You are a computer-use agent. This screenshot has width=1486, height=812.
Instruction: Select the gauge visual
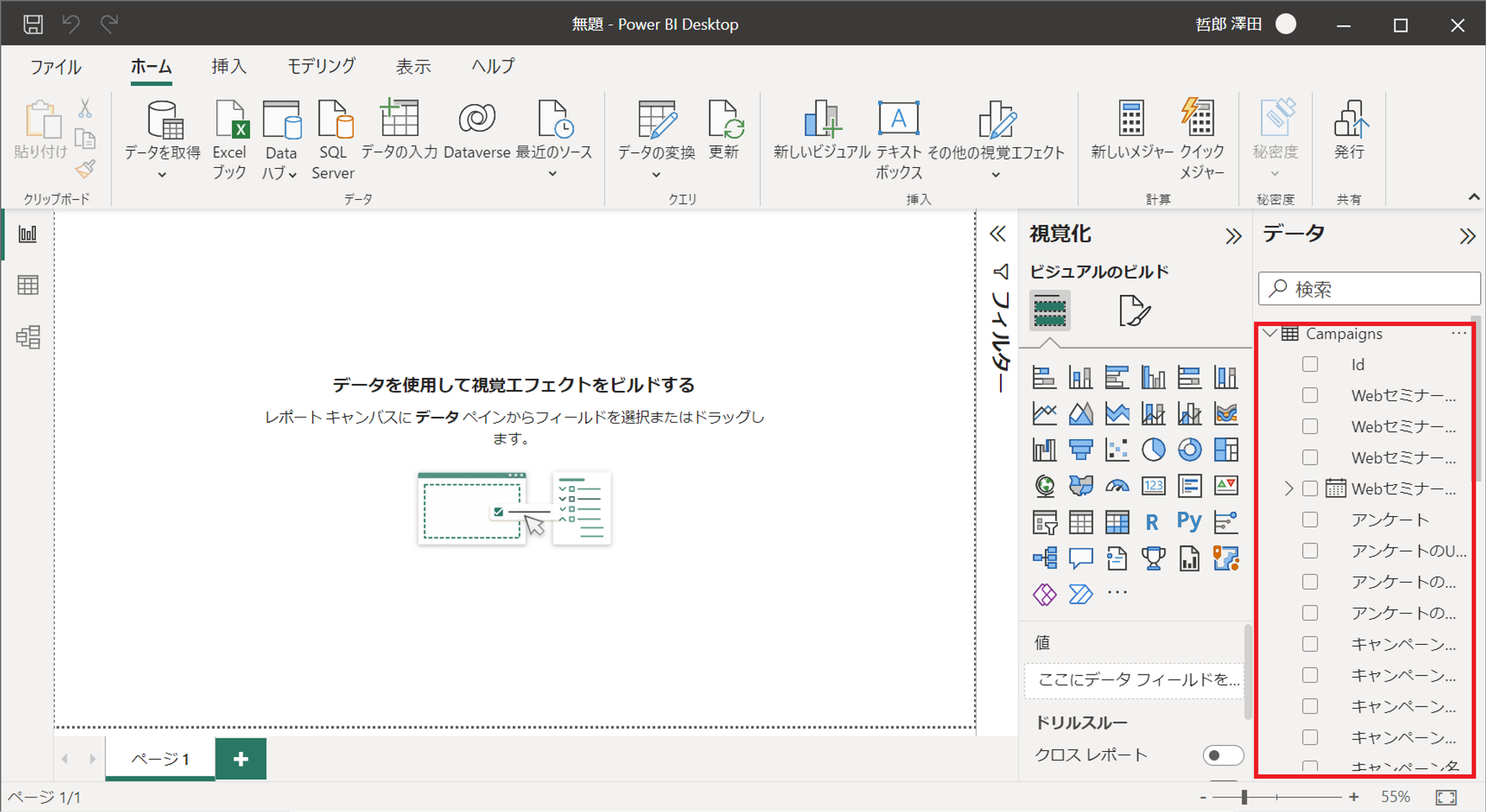1117,486
